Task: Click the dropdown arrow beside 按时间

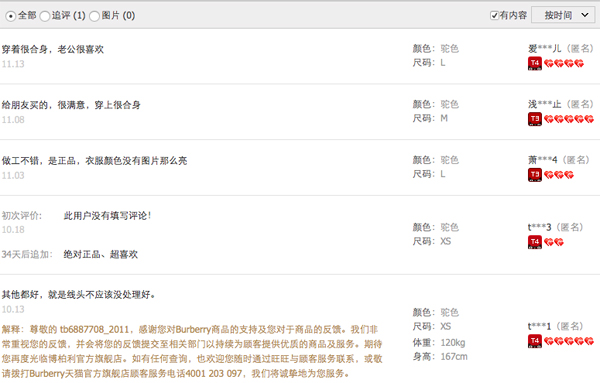Action: tap(585, 15)
